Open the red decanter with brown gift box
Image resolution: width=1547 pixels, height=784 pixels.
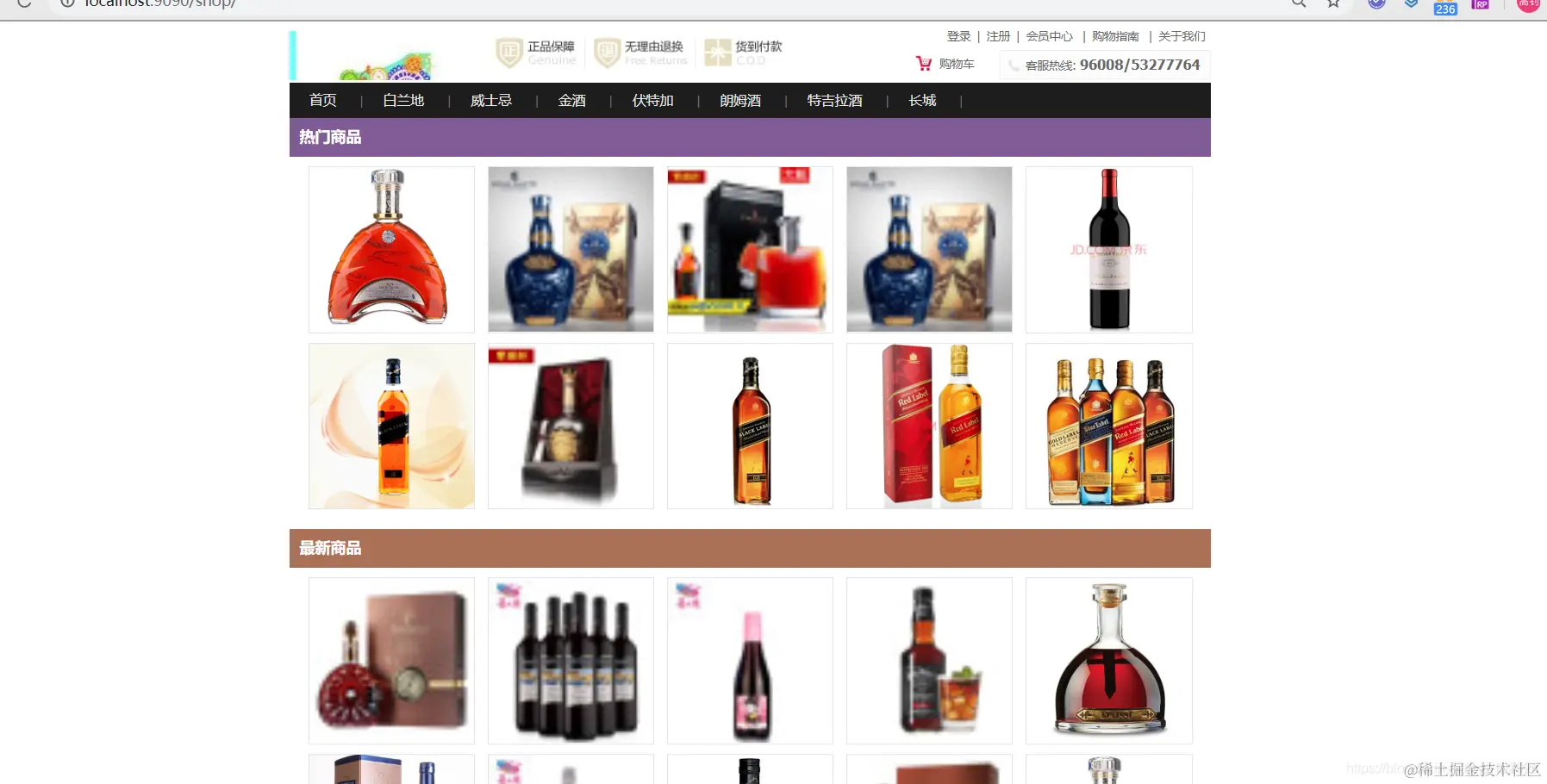point(391,661)
